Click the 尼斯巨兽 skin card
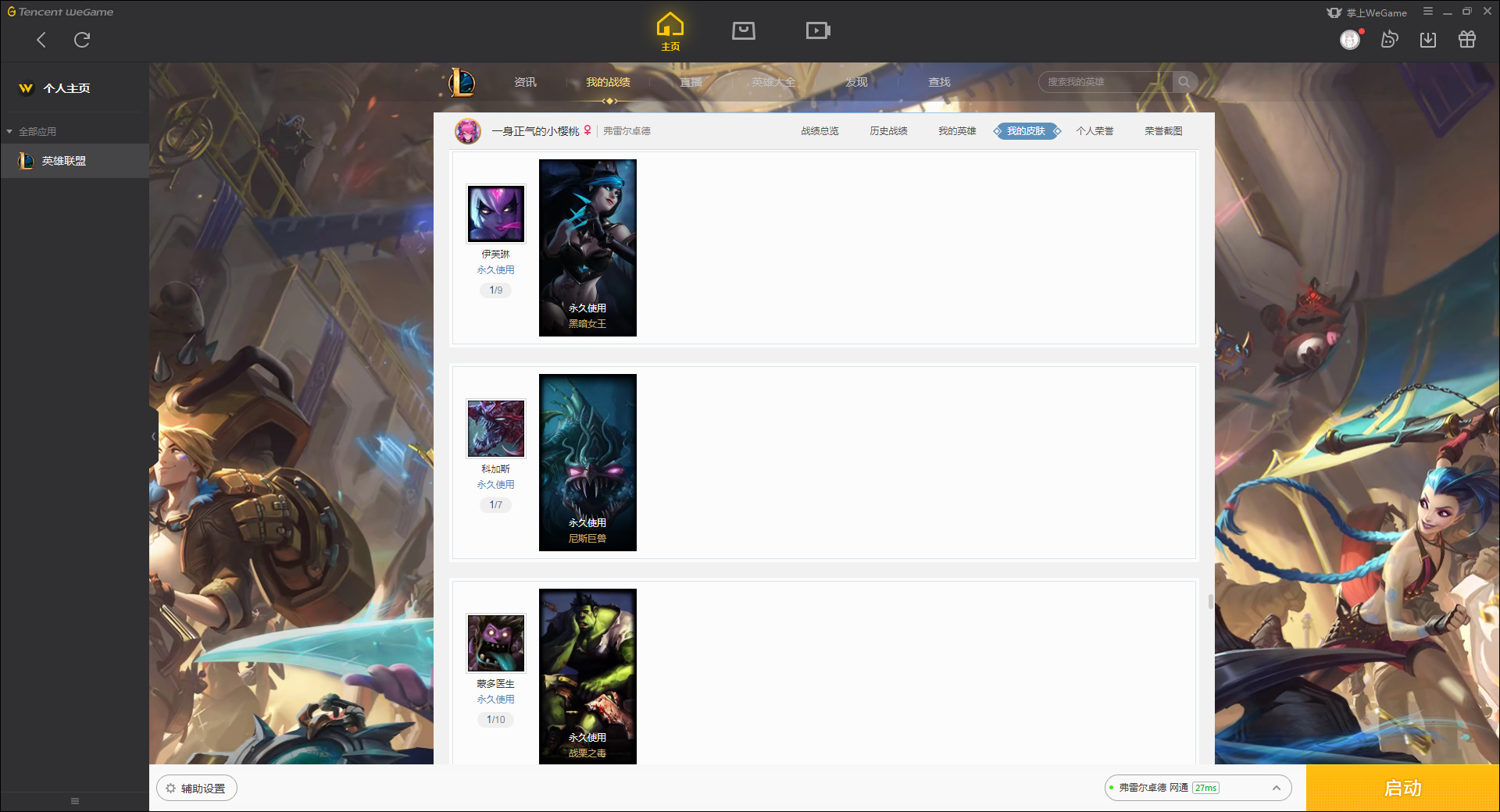The image size is (1500, 812). [587, 463]
